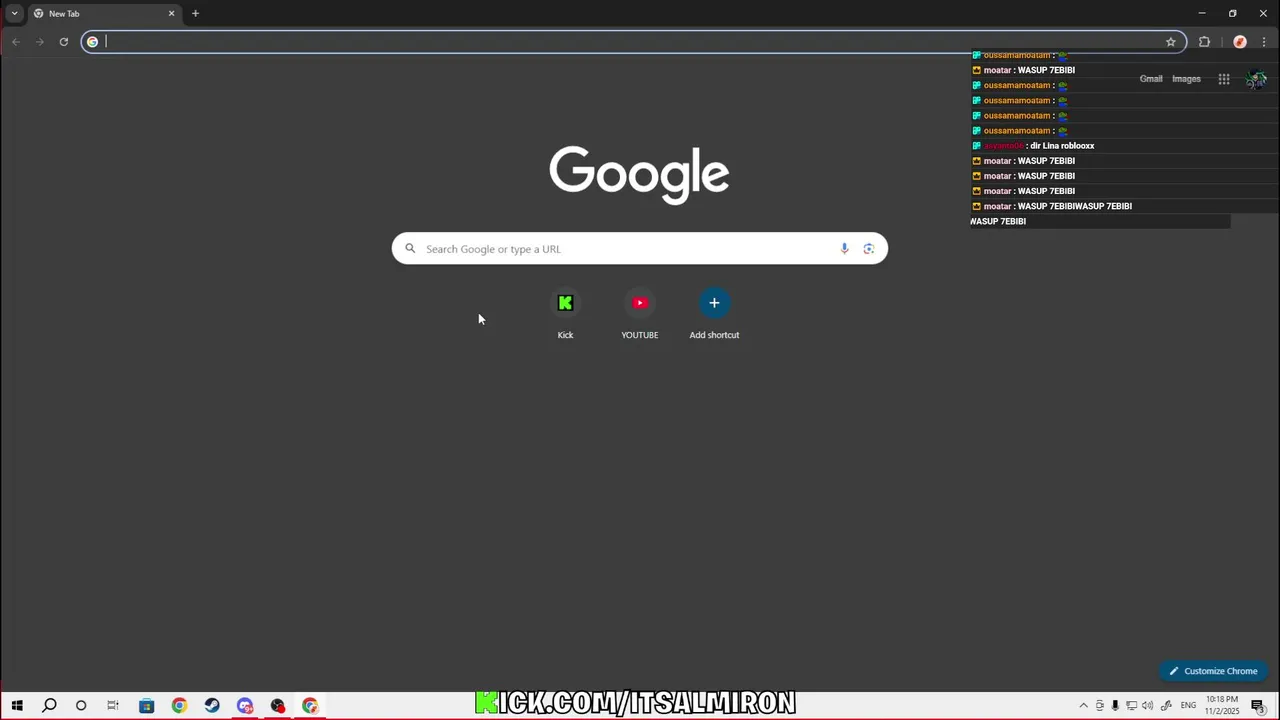This screenshot has width=1280, height=720.
Task: Click the browser back arrow
Action: (x=16, y=42)
